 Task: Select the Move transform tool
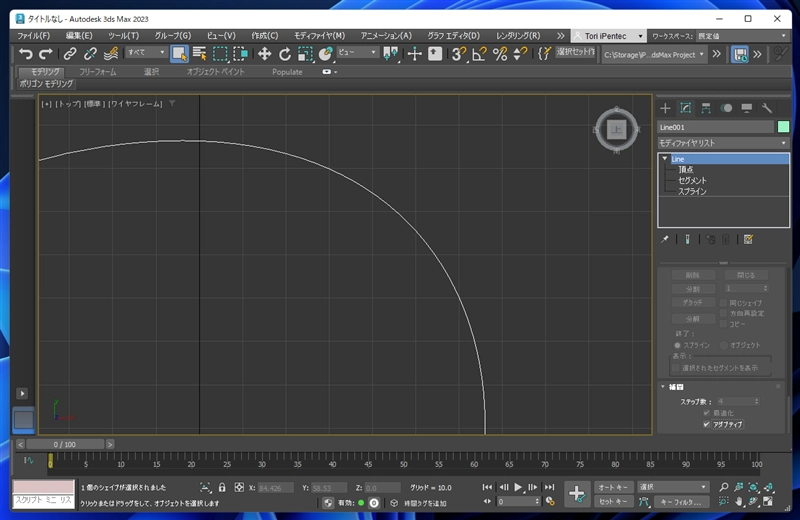click(x=264, y=54)
